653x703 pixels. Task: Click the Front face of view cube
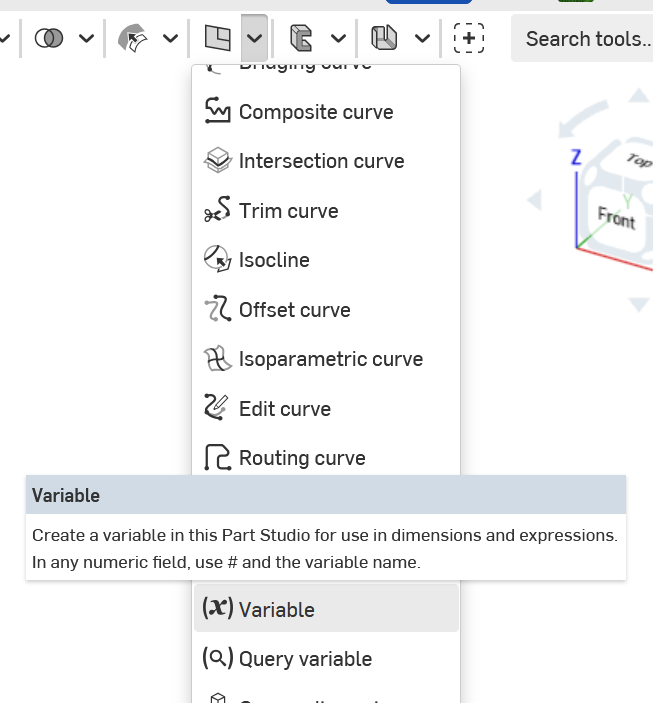tap(616, 216)
